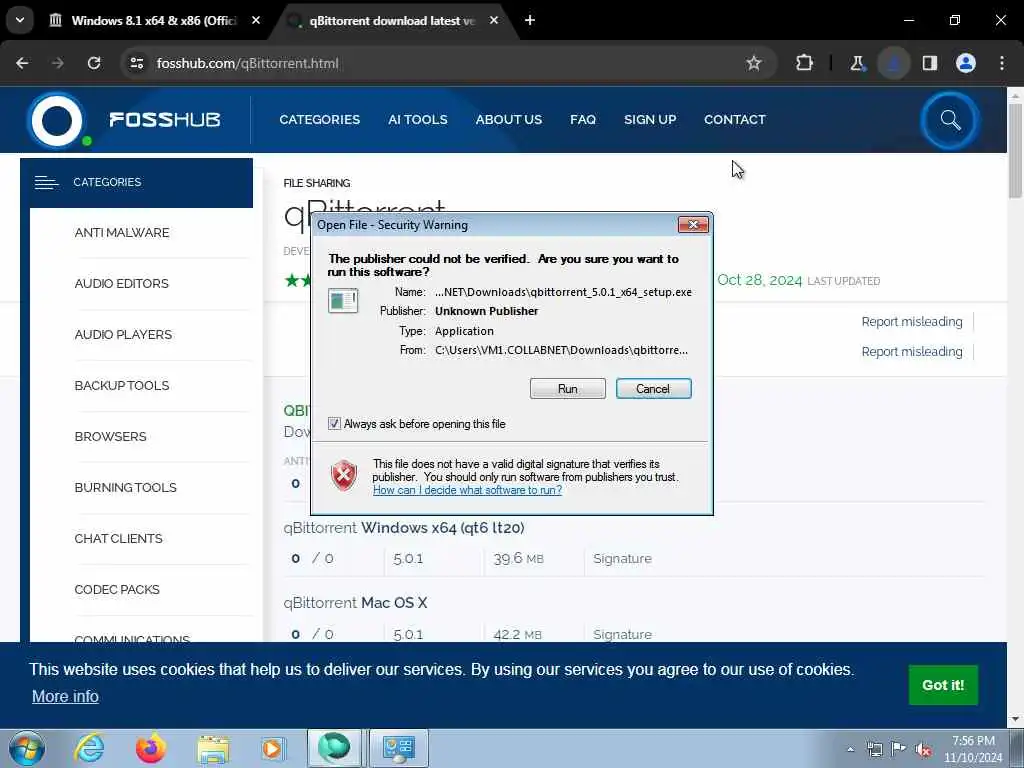The height and width of the screenshot is (768, 1024).
Task: Open AI TOOLS in the navigation
Action: pos(418,120)
